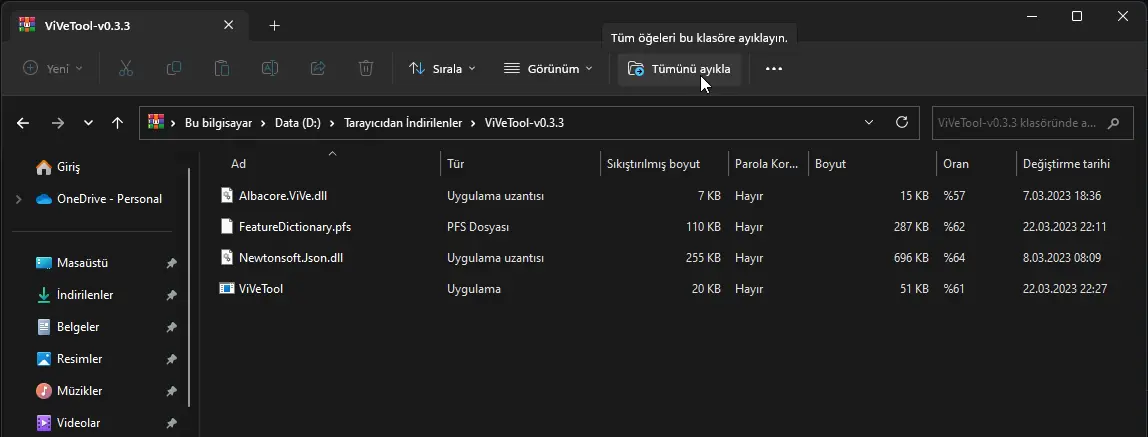Sort by Ad column header

click(239, 164)
